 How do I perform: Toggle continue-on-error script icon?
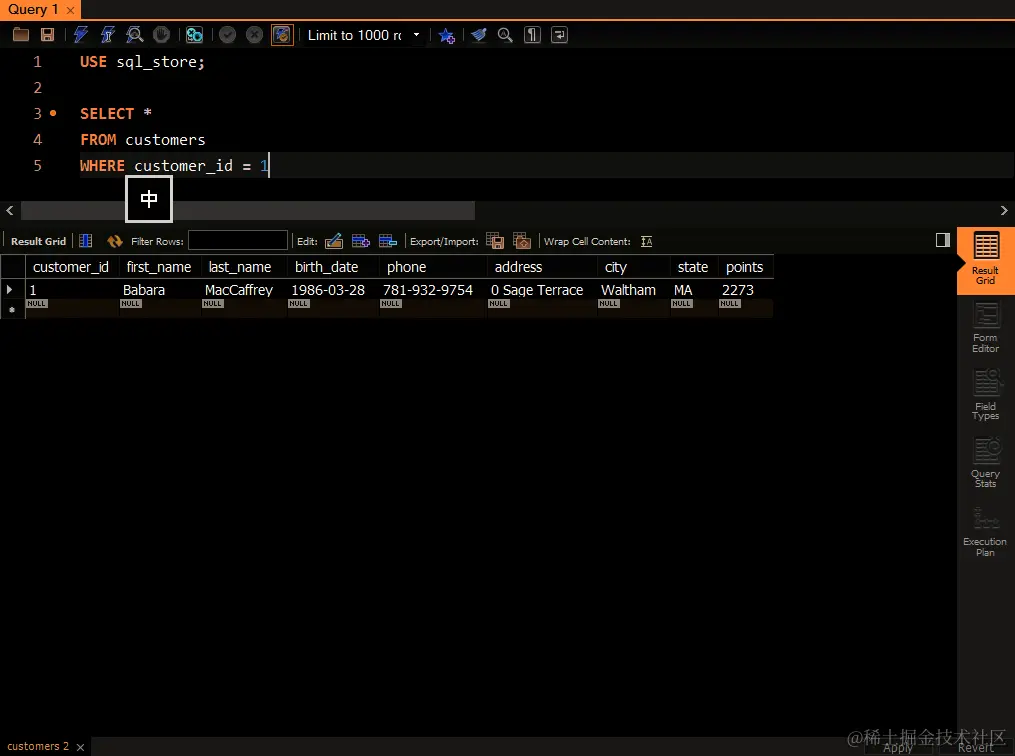point(194,35)
